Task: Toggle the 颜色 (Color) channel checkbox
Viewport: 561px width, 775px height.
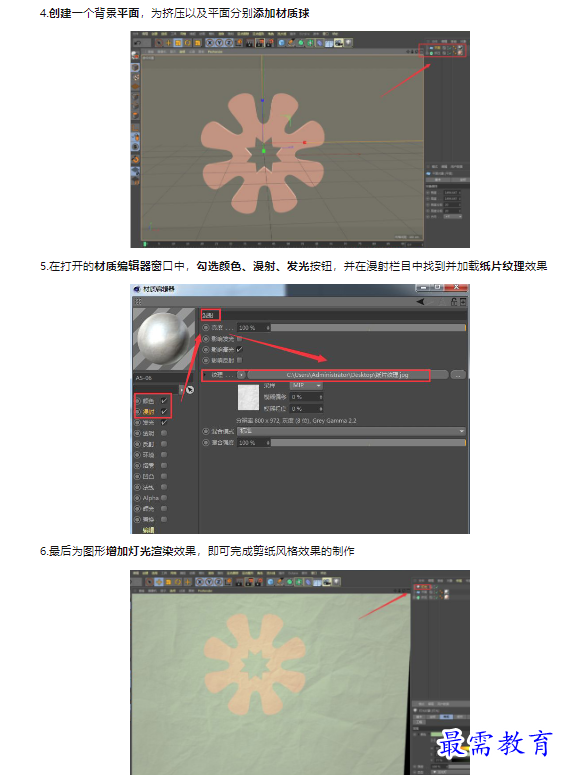Action: point(164,401)
